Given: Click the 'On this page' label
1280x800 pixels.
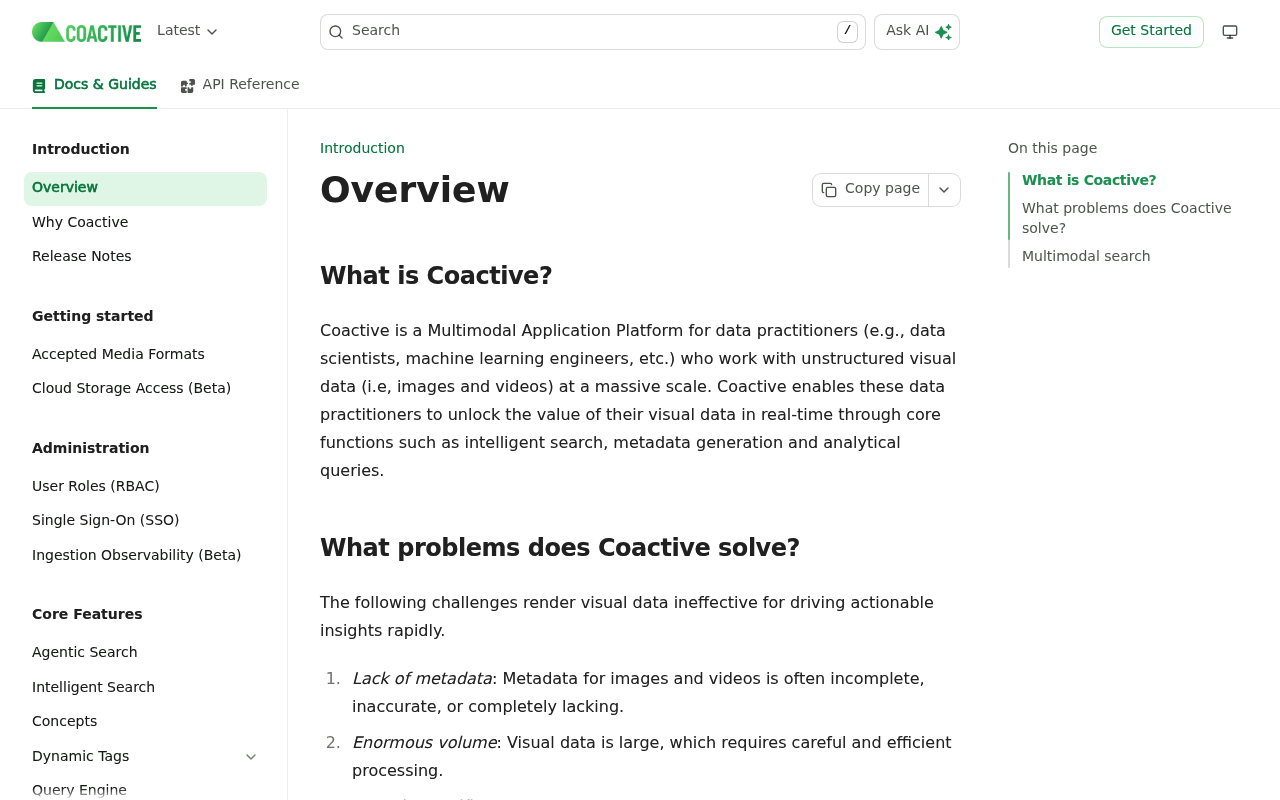Looking at the screenshot, I should (1052, 148).
